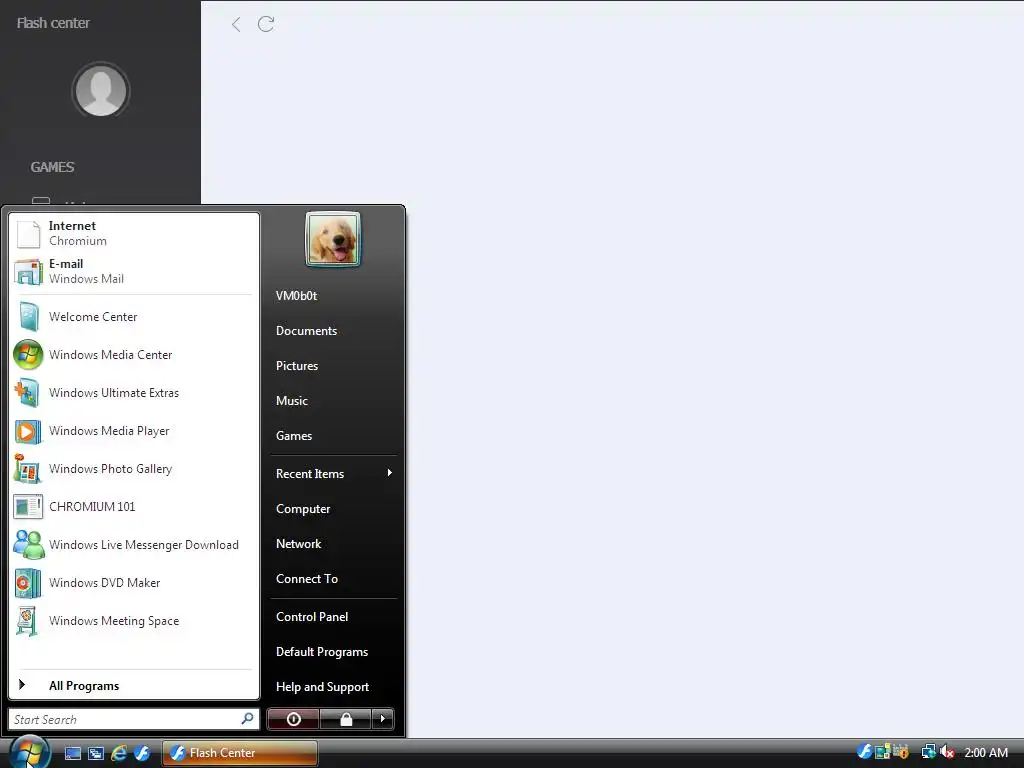Image resolution: width=1024 pixels, height=768 pixels.
Task: Expand the Recent Items submenu
Action: coord(333,473)
